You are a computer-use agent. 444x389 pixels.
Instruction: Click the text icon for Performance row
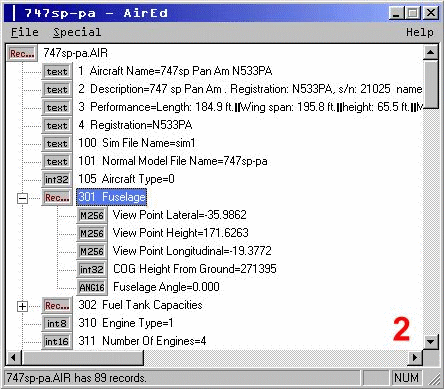[57, 107]
